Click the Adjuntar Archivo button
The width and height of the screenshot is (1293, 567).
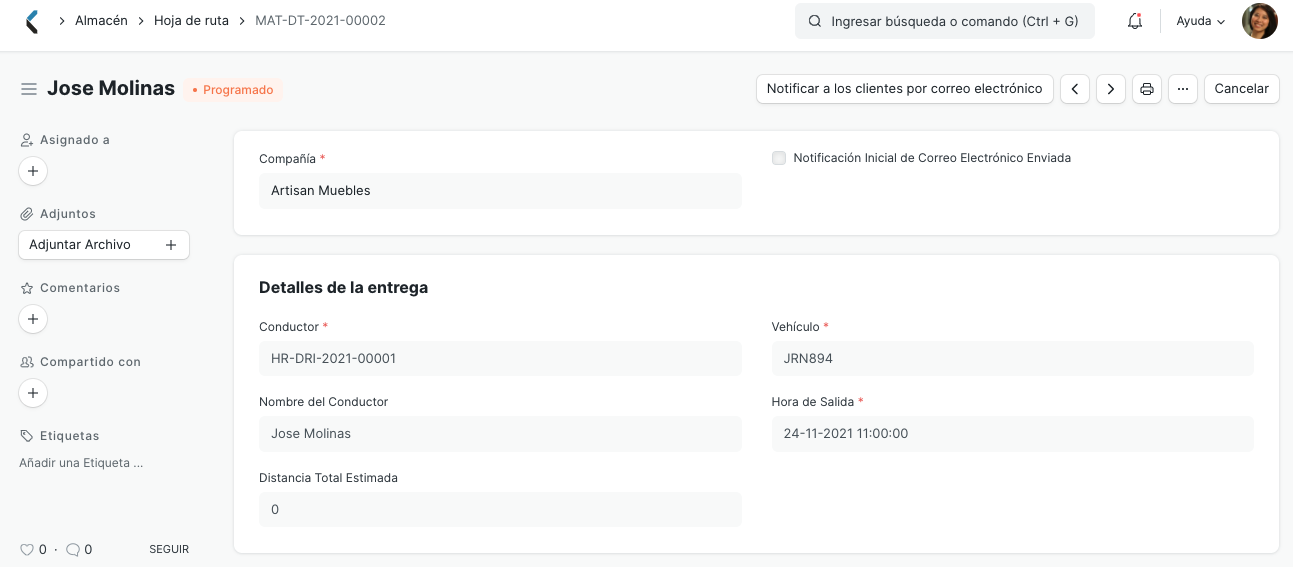[104, 245]
